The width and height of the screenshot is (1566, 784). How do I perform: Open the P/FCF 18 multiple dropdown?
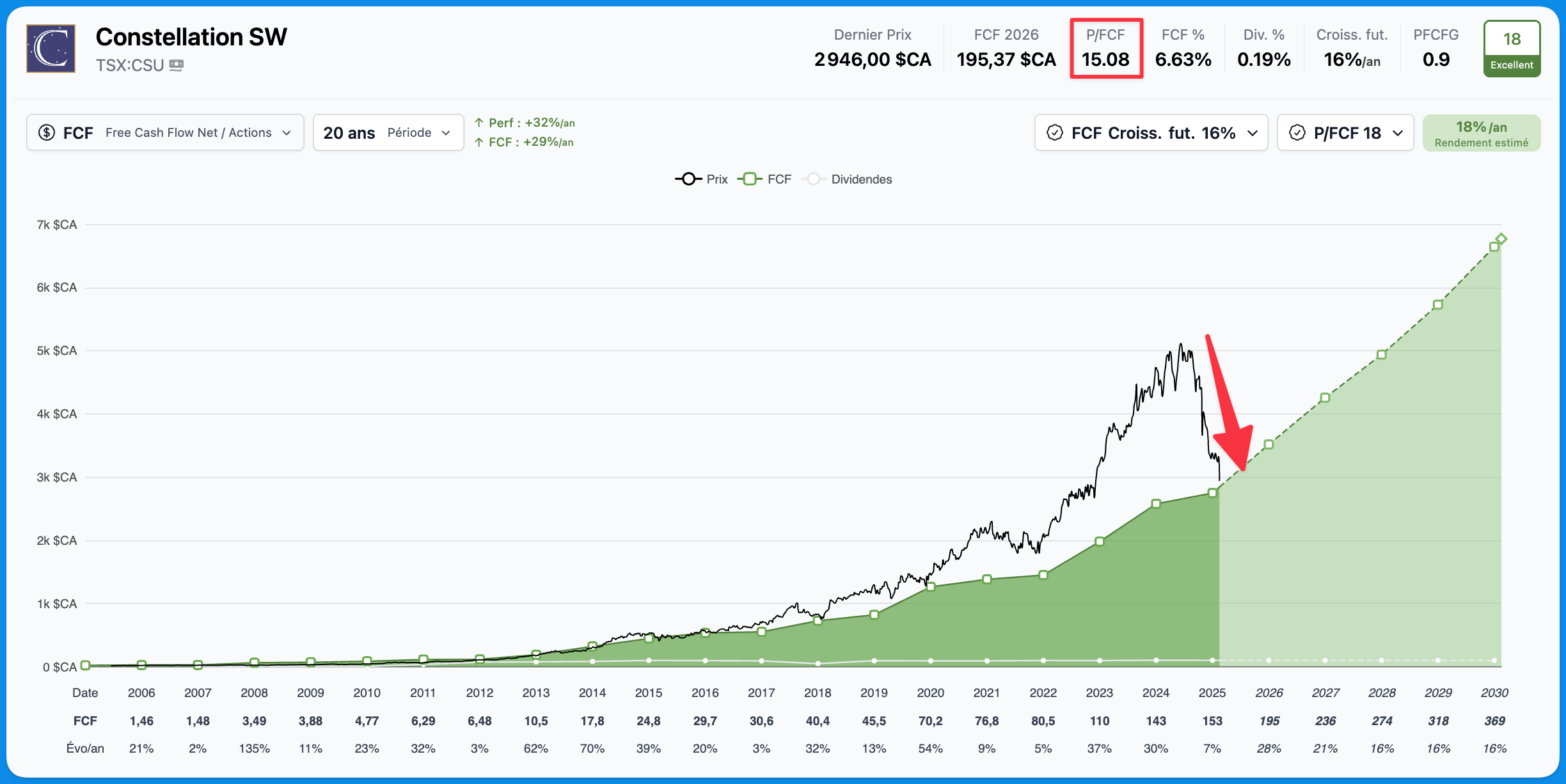pyautogui.click(x=1345, y=133)
